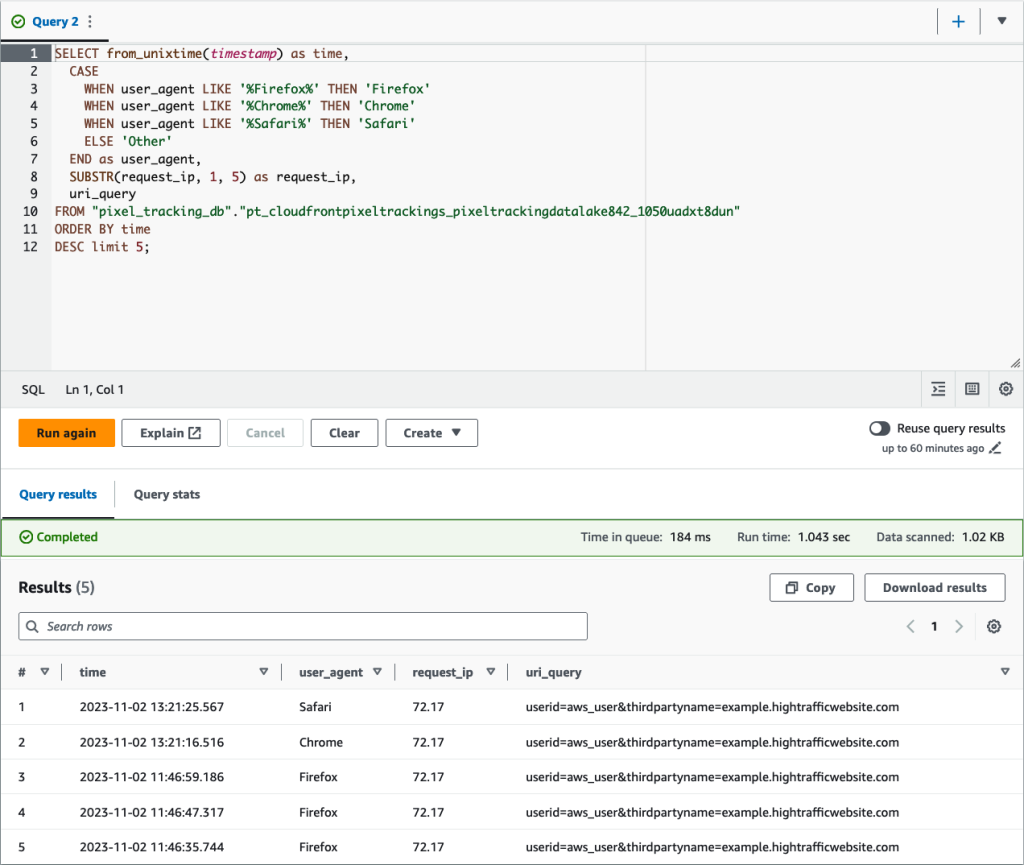Open the tab overflow dropdown arrow
This screenshot has height=865, width=1024.
tap(1003, 21)
